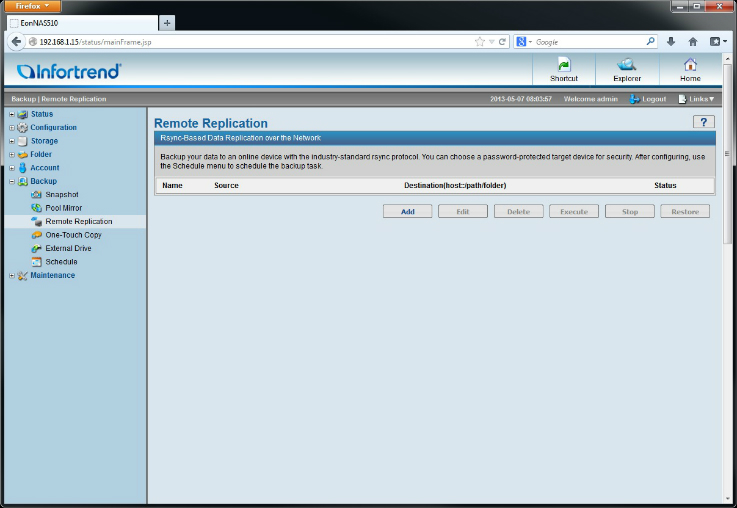Collapse the Backup tree node

click(x=12, y=181)
